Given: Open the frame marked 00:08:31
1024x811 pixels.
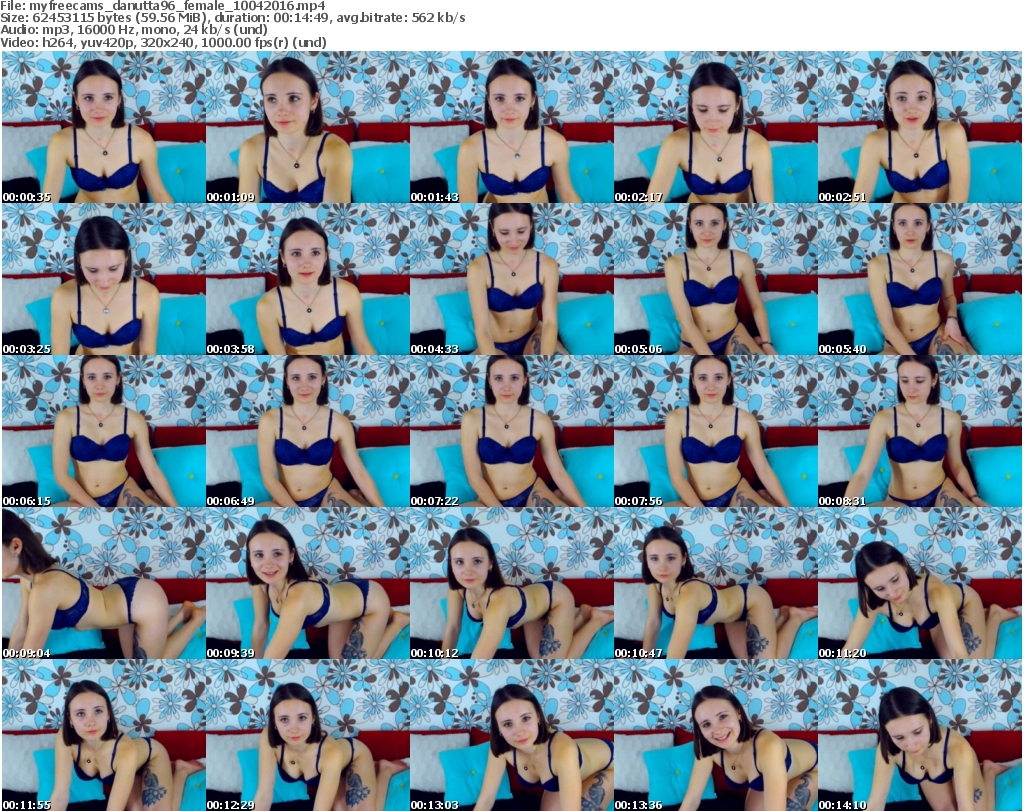Looking at the screenshot, I should click(x=919, y=432).
